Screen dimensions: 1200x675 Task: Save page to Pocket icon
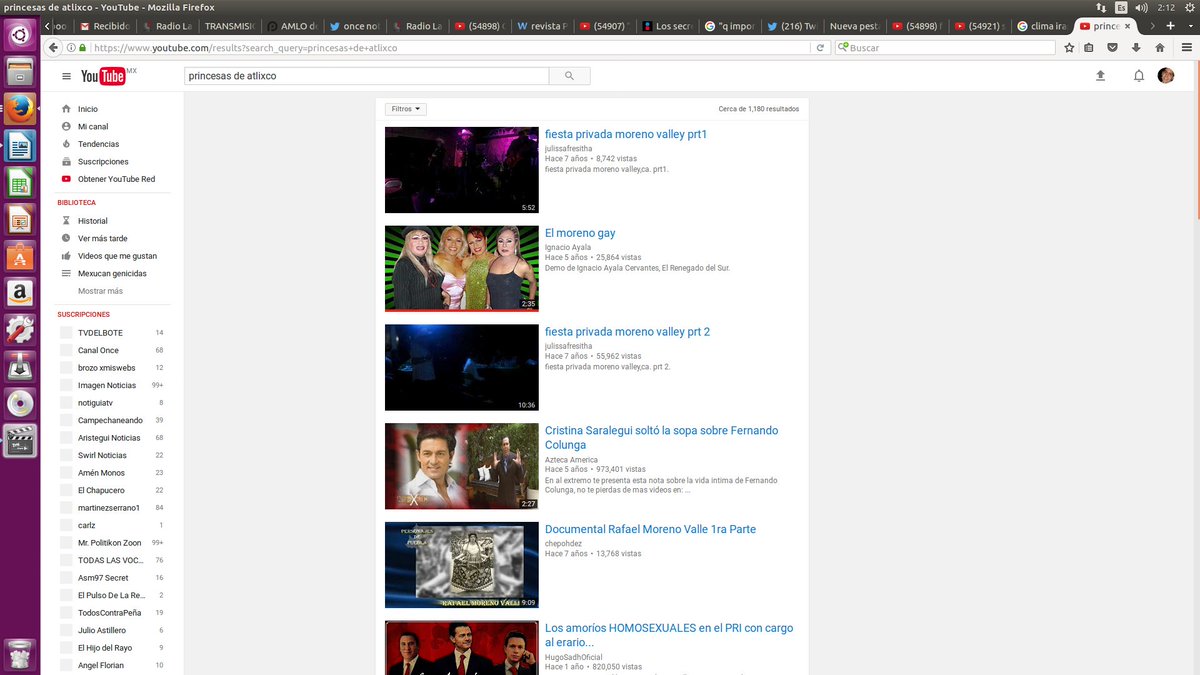click(x=1112, y=47)
